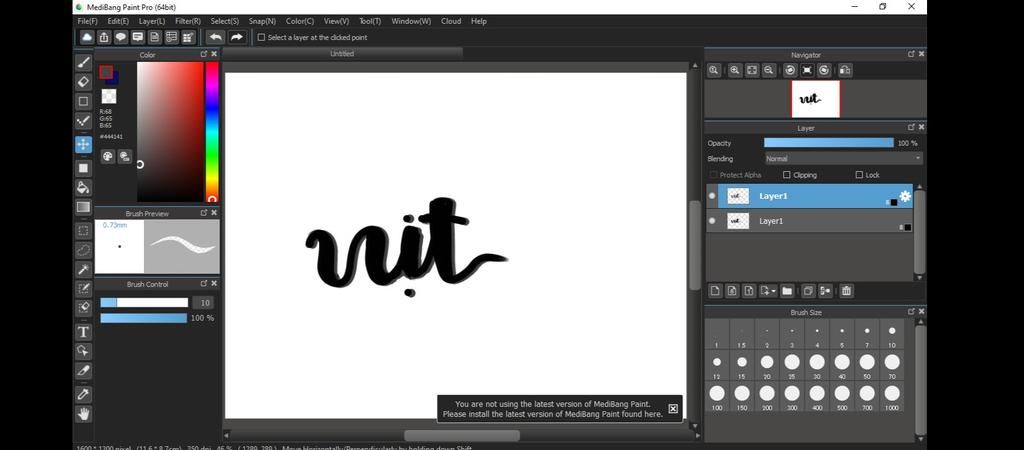Viewport: 1024px width, 450px height.
Task: Close the Brush Control panel
Action: (214, 283)
